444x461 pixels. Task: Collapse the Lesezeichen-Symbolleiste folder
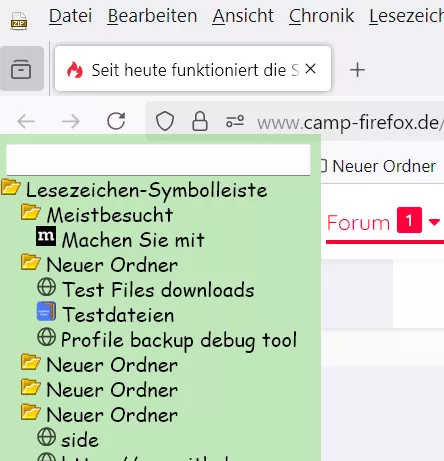(x=134, y=190)
